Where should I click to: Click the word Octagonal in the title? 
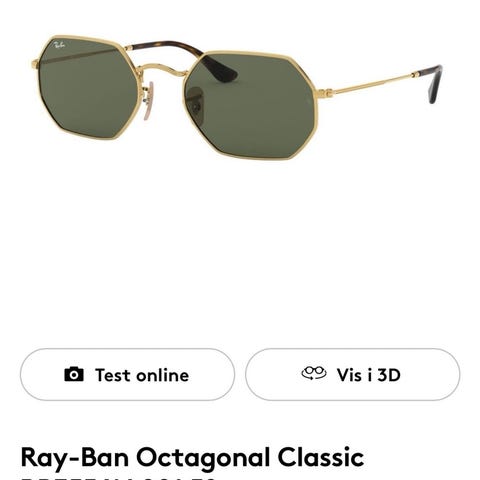203,458
